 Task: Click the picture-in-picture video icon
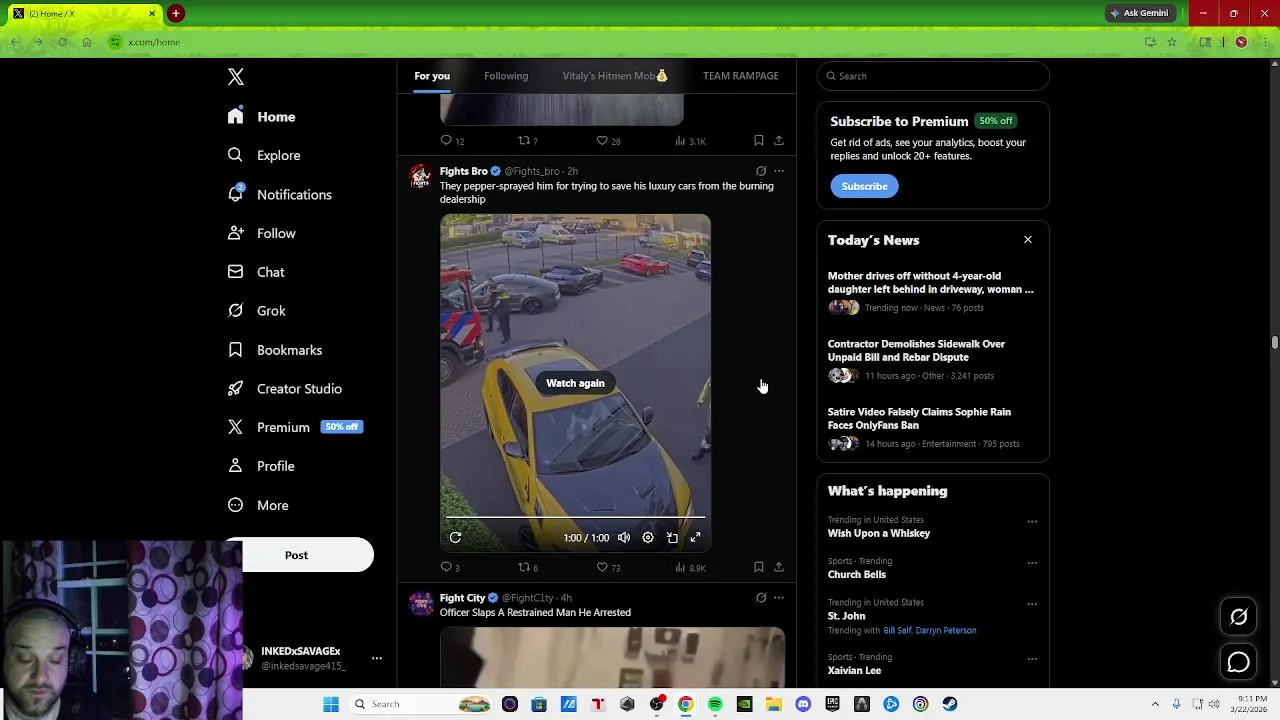pos(672,538)
